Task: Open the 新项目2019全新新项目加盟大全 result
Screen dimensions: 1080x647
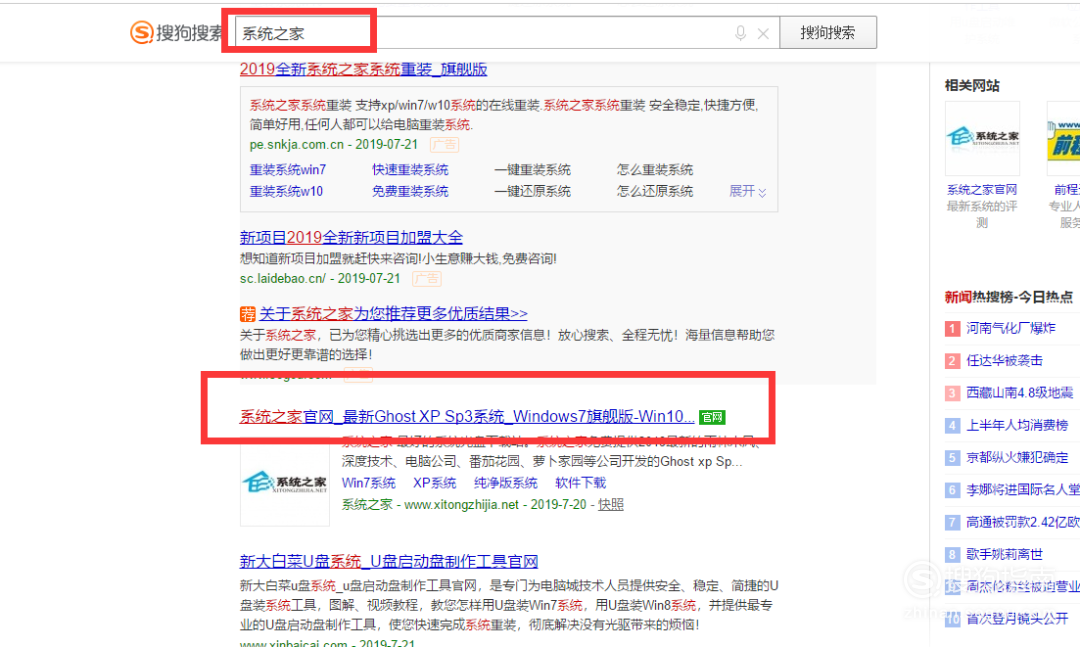Action: point(351,238)
